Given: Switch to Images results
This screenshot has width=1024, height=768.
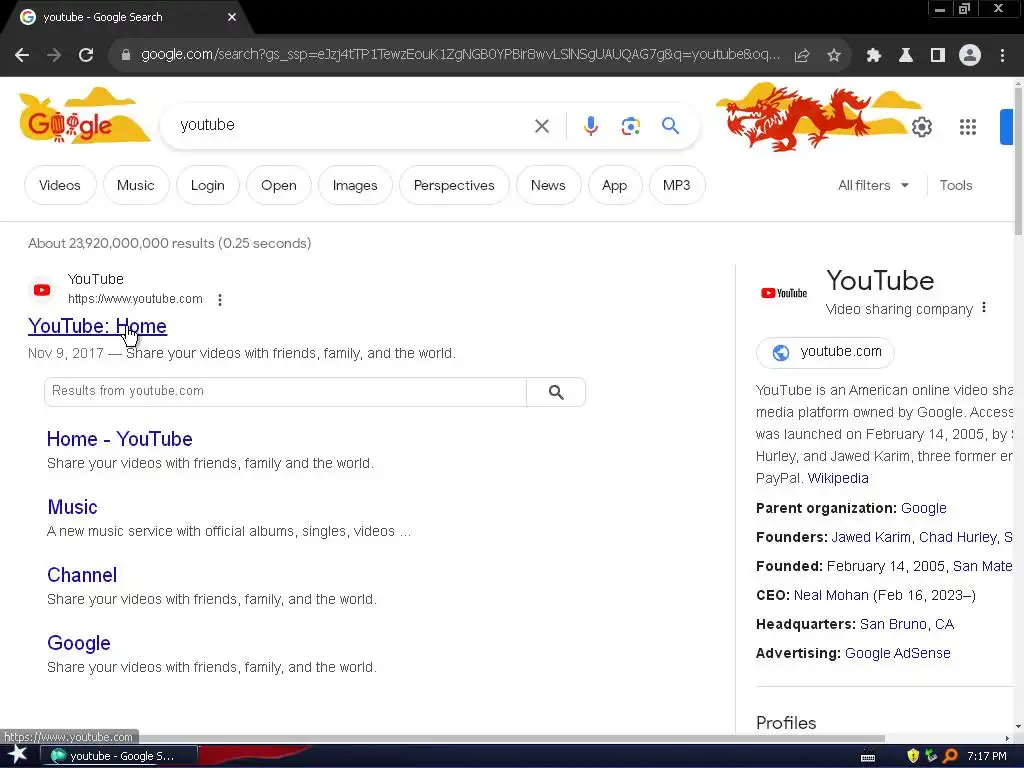Looking at the screenshot, I should point(355,185).
